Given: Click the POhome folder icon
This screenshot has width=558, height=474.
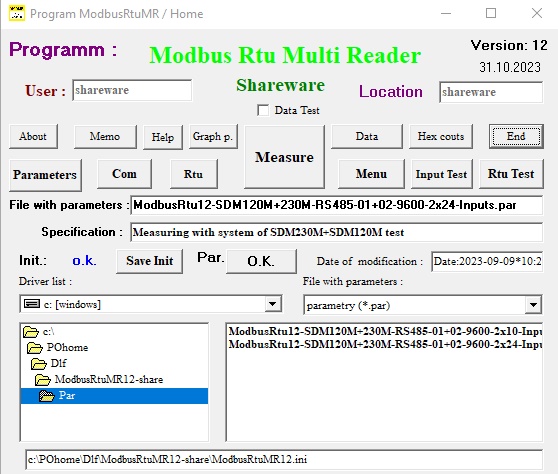Looking at the screenshot, I should [x=35, y=348].
